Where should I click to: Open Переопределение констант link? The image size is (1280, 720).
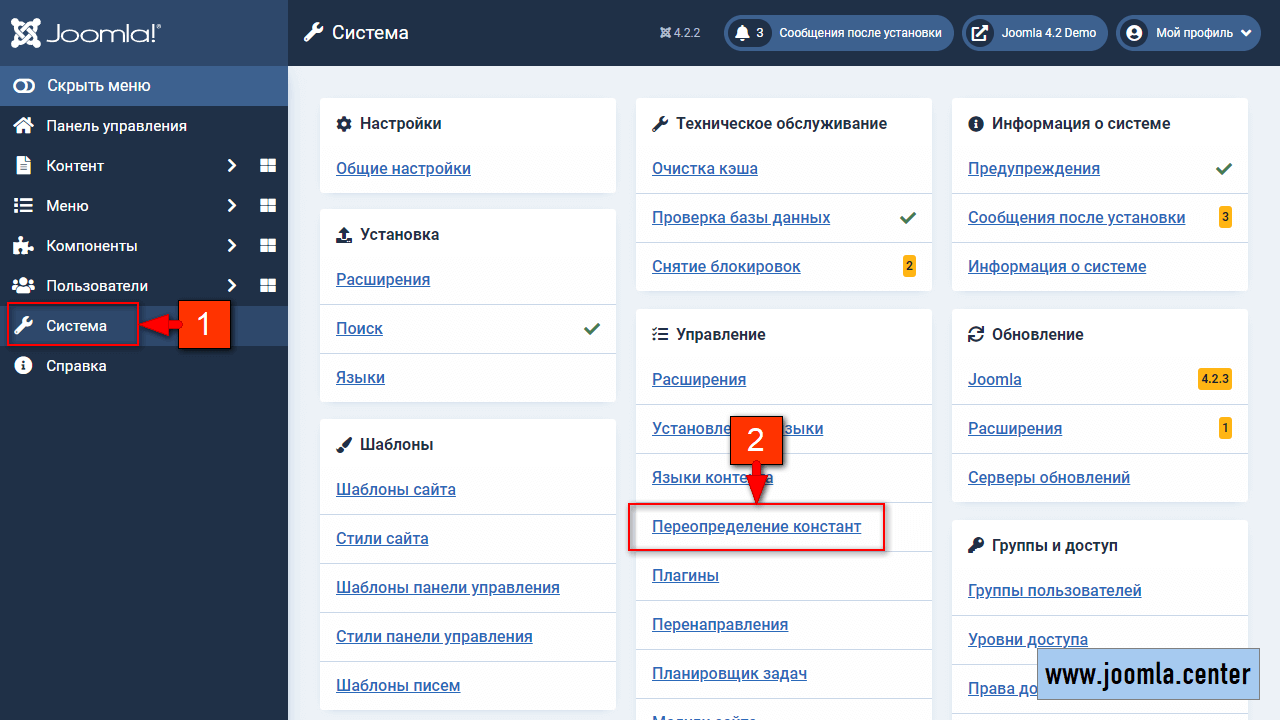point(756,526)
